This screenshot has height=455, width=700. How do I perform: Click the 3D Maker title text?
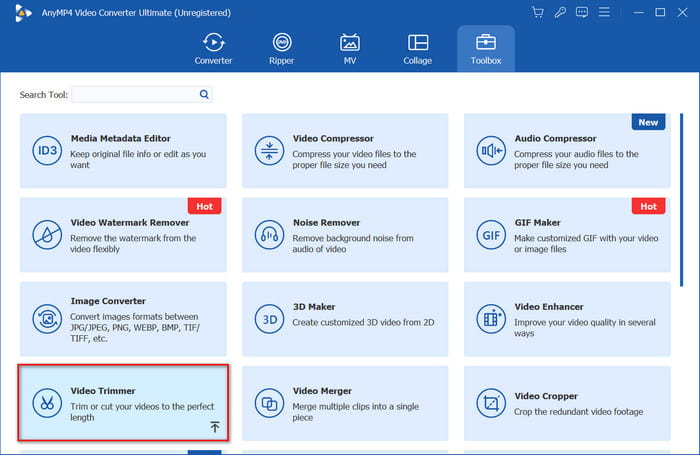pos(314,307)
